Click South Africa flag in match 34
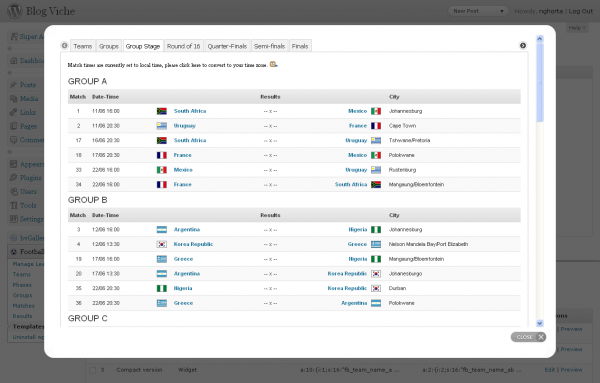This screenshot has width=600, height=383. click(376, 184)
